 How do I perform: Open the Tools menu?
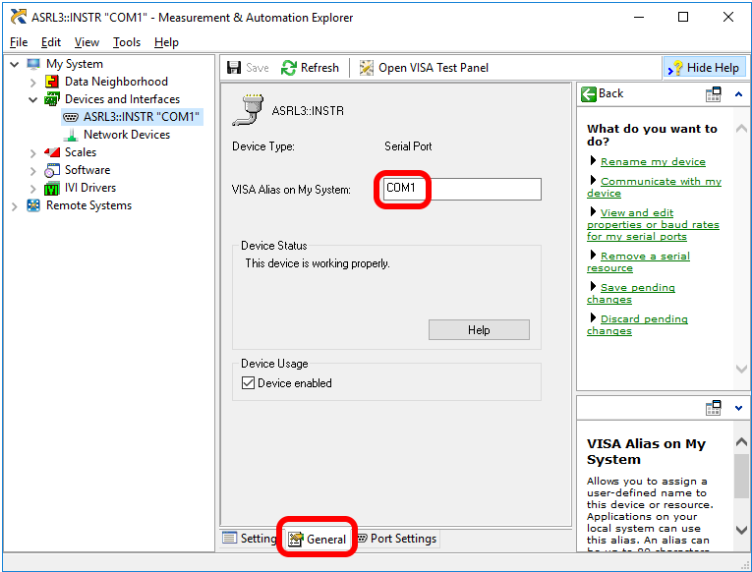point(126,42)
